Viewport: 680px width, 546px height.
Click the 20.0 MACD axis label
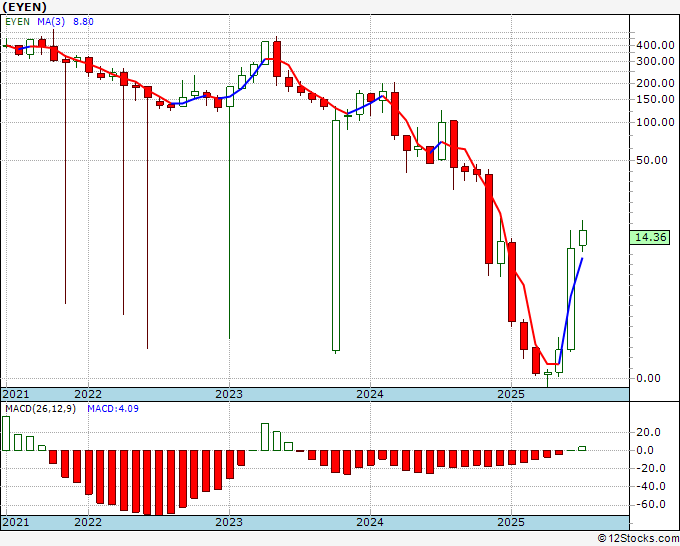tap(648, 432)
